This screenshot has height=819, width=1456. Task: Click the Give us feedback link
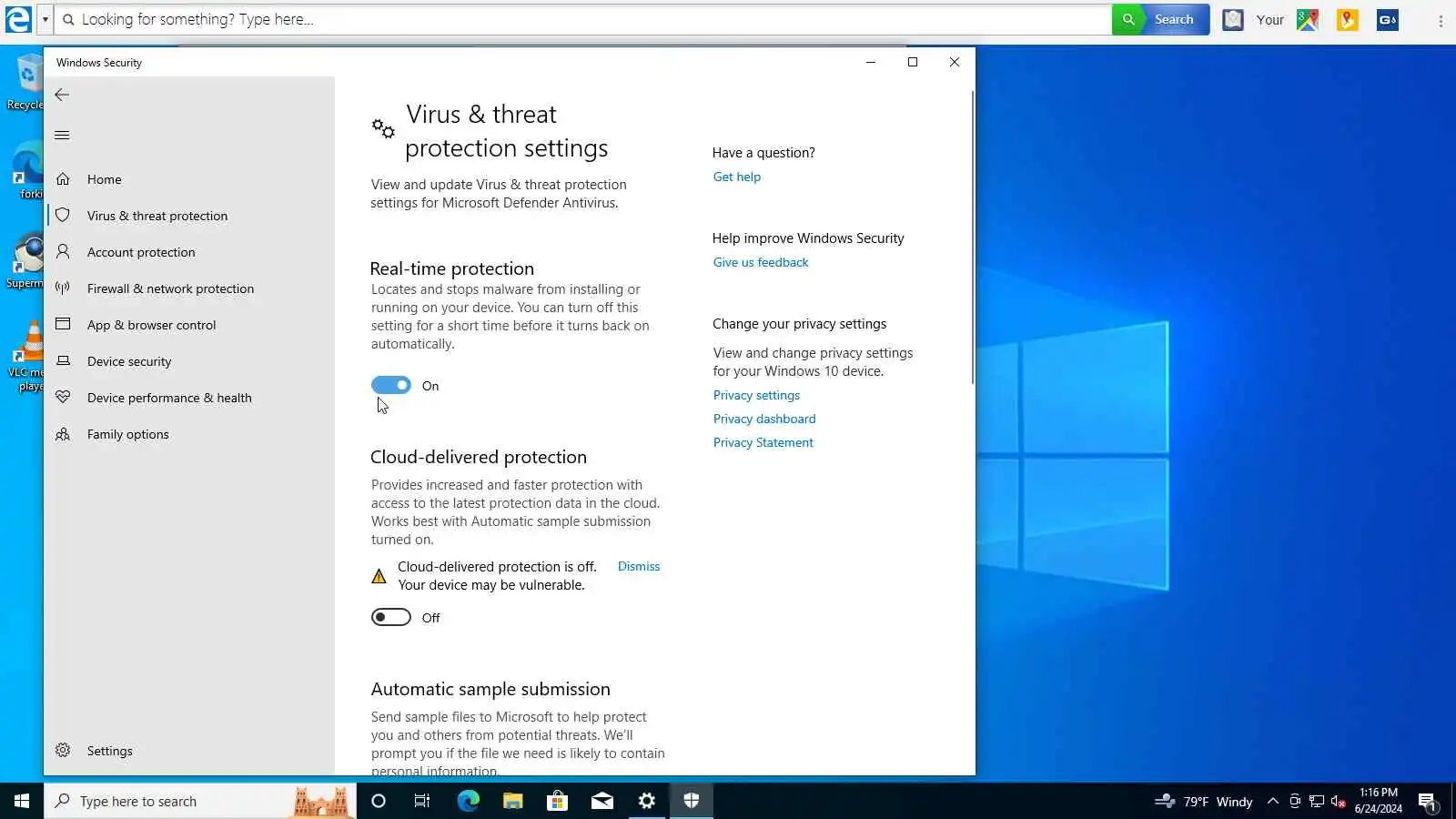point(761,262)
